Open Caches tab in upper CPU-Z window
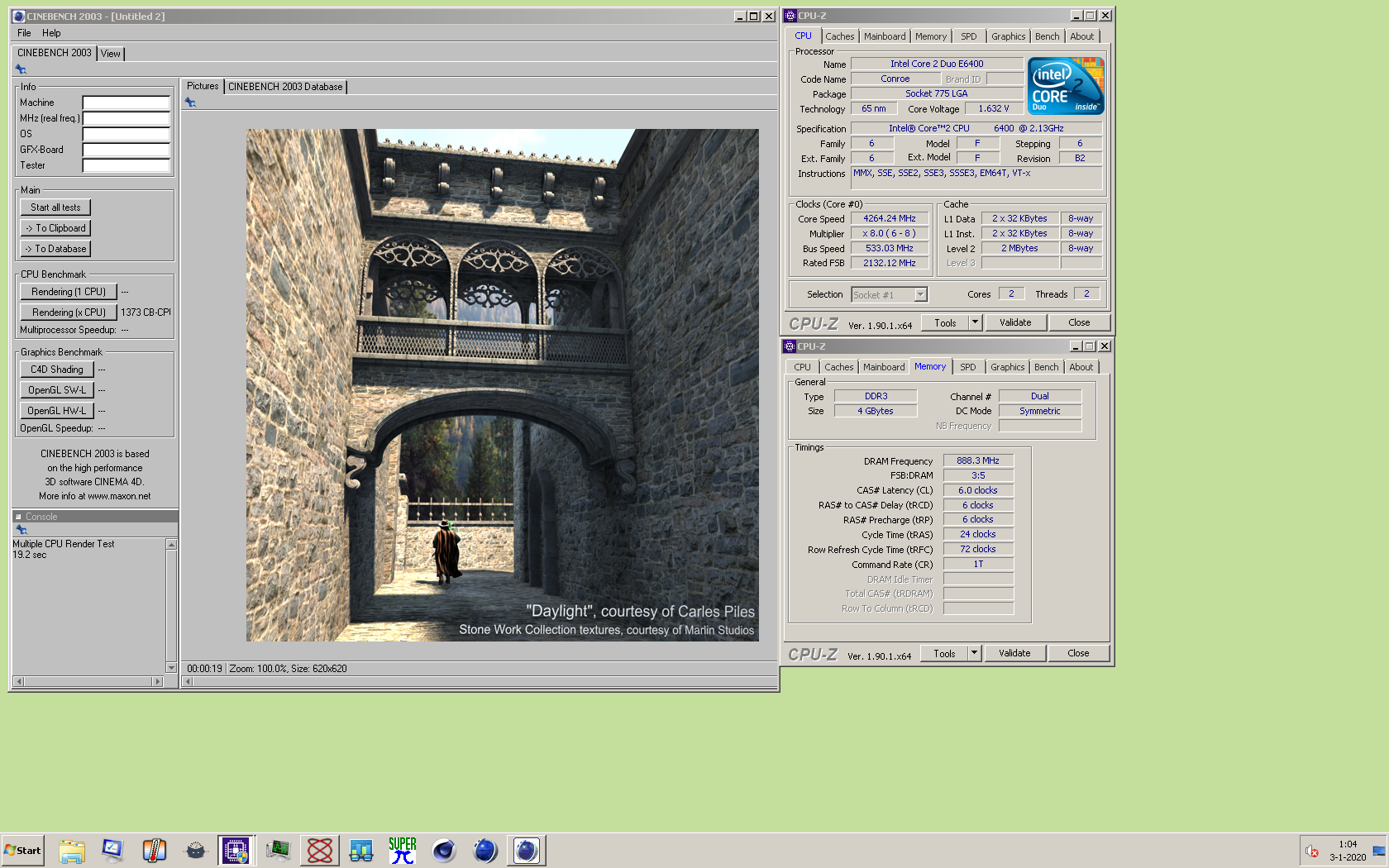This screenshot has height=868, width=1389. [x=840, y=36]
